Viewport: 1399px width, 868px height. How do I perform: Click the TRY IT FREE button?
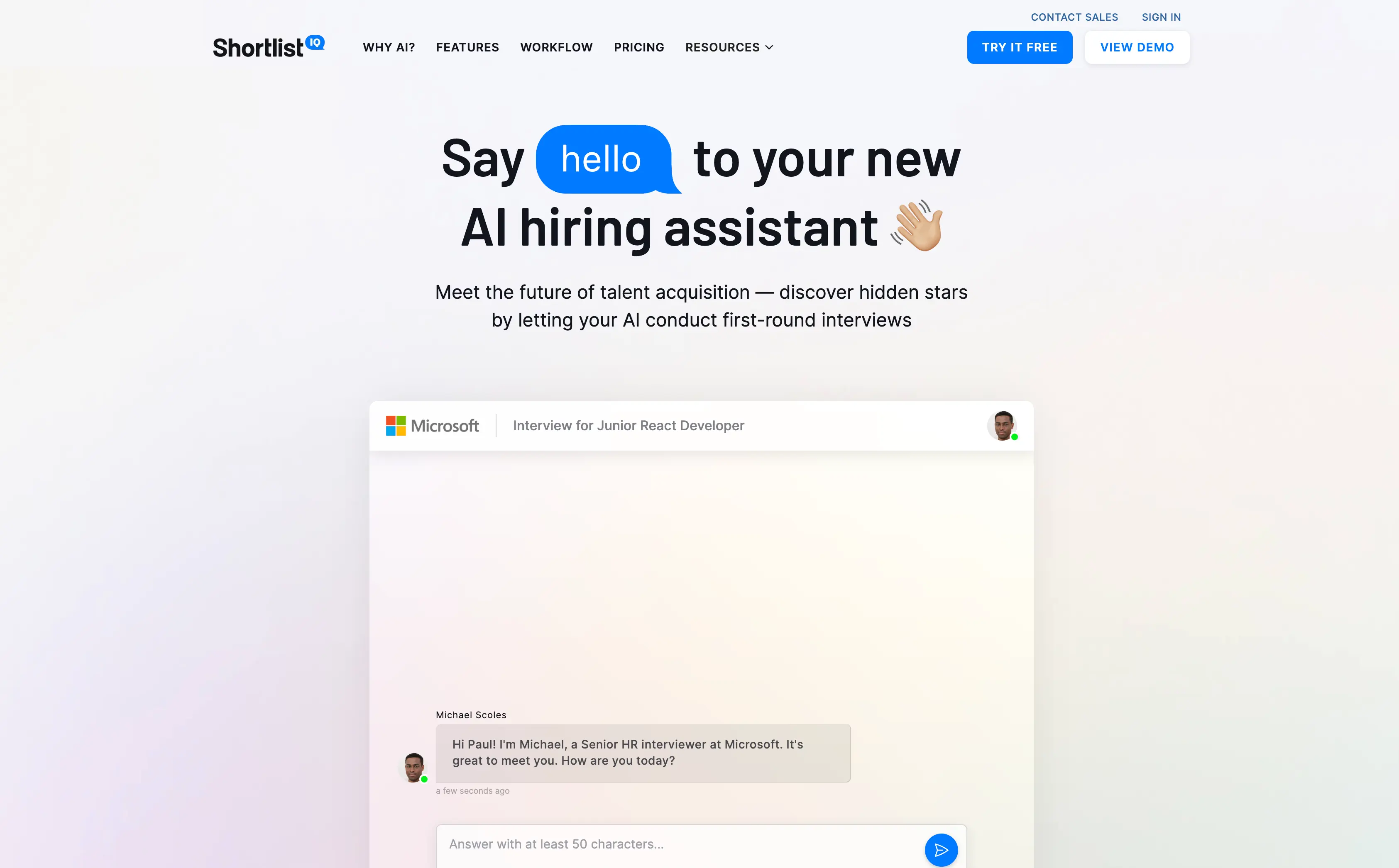click(1019, 47)
